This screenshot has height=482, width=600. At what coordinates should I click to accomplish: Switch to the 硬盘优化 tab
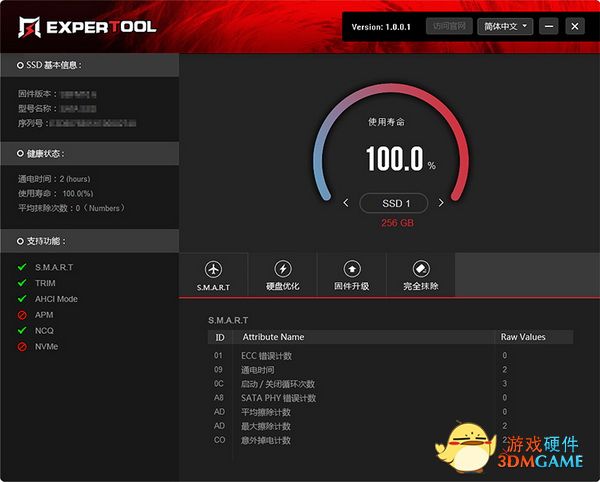pyautogui.click(x=283, y=275)
